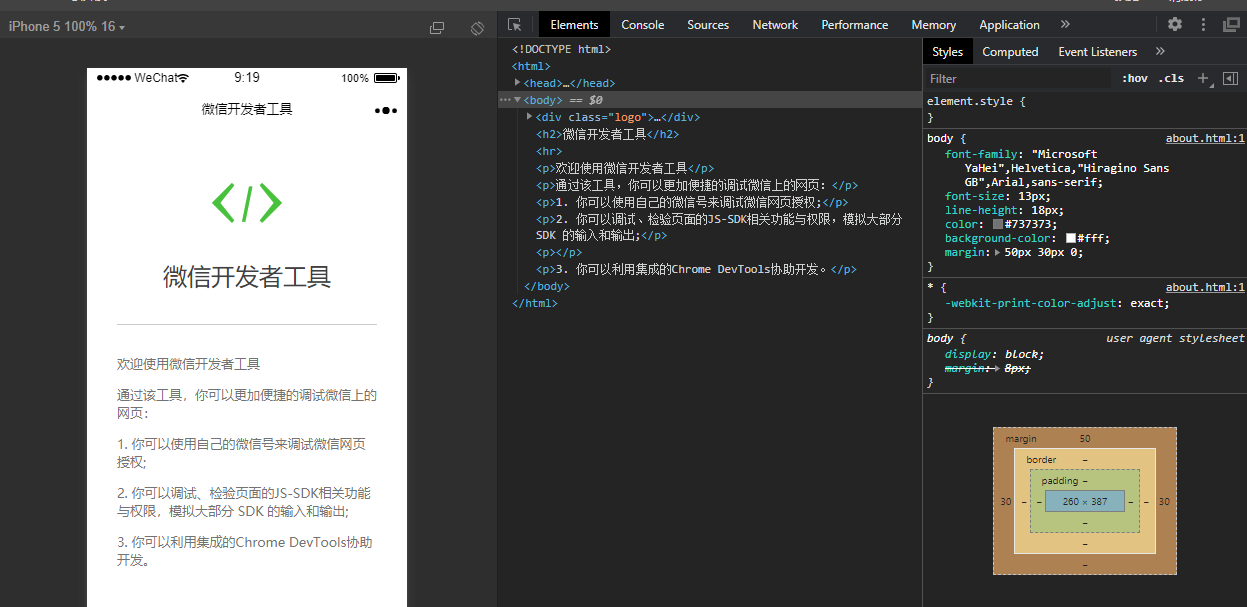Toggle .cls class editor
The image size is (1247, 607).
(1171, 78)
